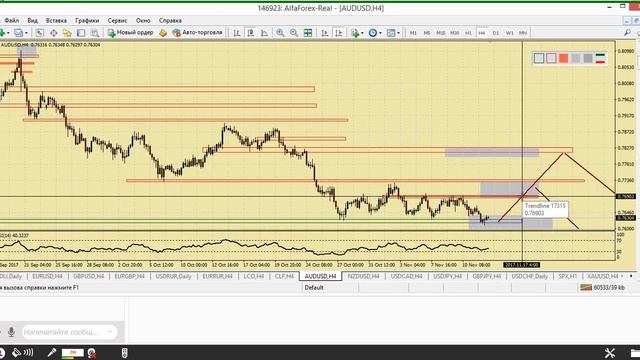Select the M30 timeframe
The image size is (640, 360).
(x=454, y=33)
